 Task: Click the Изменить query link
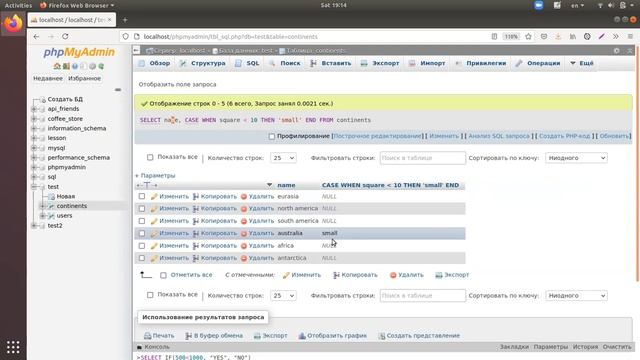pos(444,136)
